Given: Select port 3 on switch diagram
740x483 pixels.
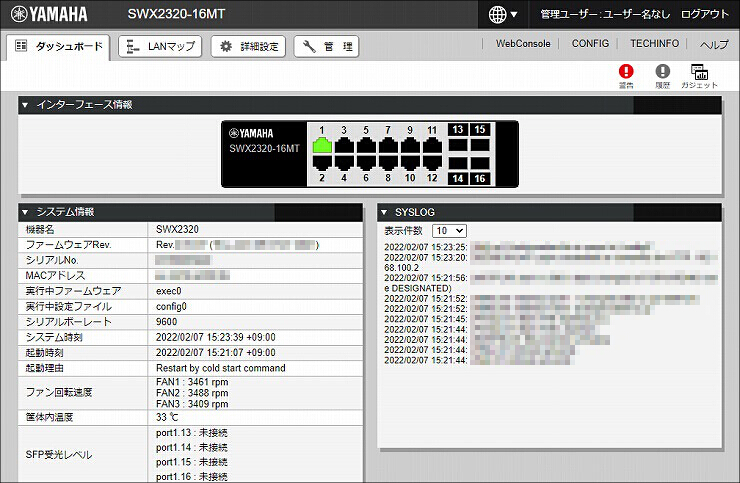Looking at the screenshot, I should 344,145.
